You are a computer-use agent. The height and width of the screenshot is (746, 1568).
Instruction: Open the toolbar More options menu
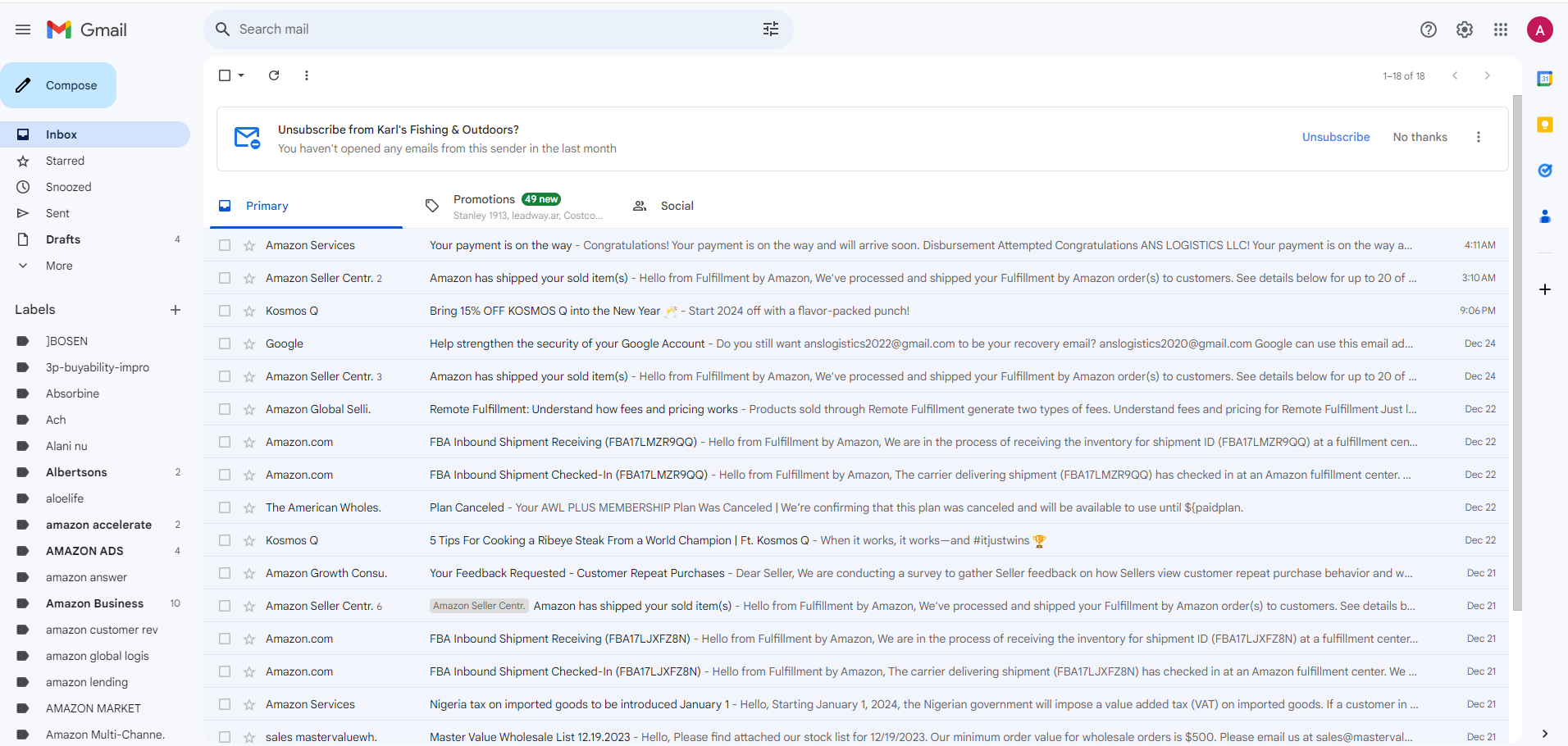point(307,75)
